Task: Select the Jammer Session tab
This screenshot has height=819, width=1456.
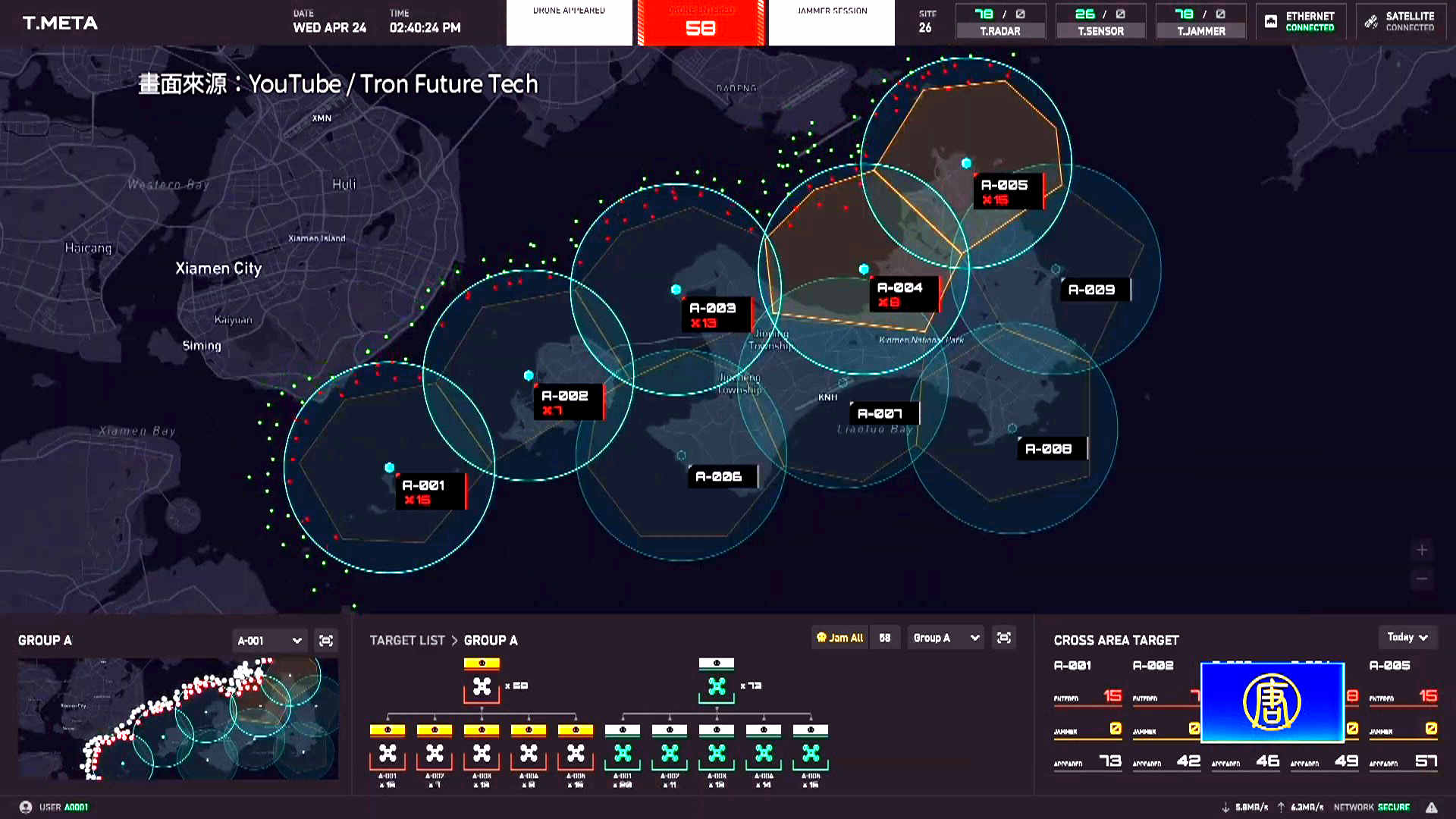Action: pos(832,23)
